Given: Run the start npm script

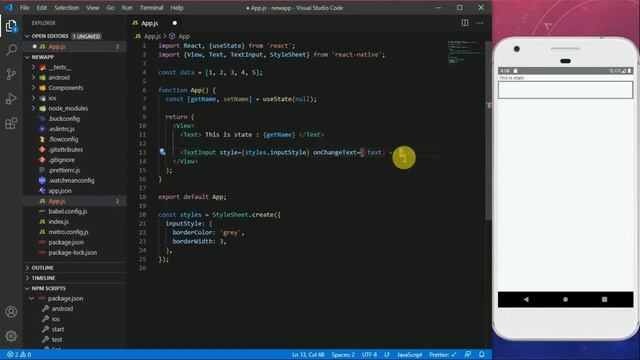Looking at the screenshot, I should [58, 329].
